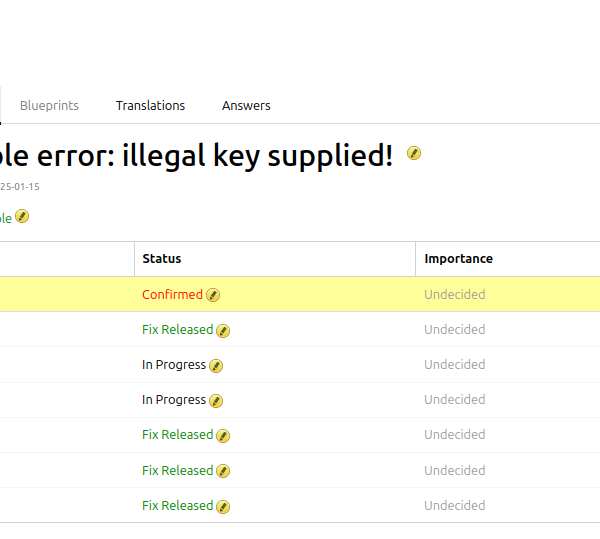Click the pencil icon beside the first In Progress
The image size is (600, 539).
pos(216,366)
